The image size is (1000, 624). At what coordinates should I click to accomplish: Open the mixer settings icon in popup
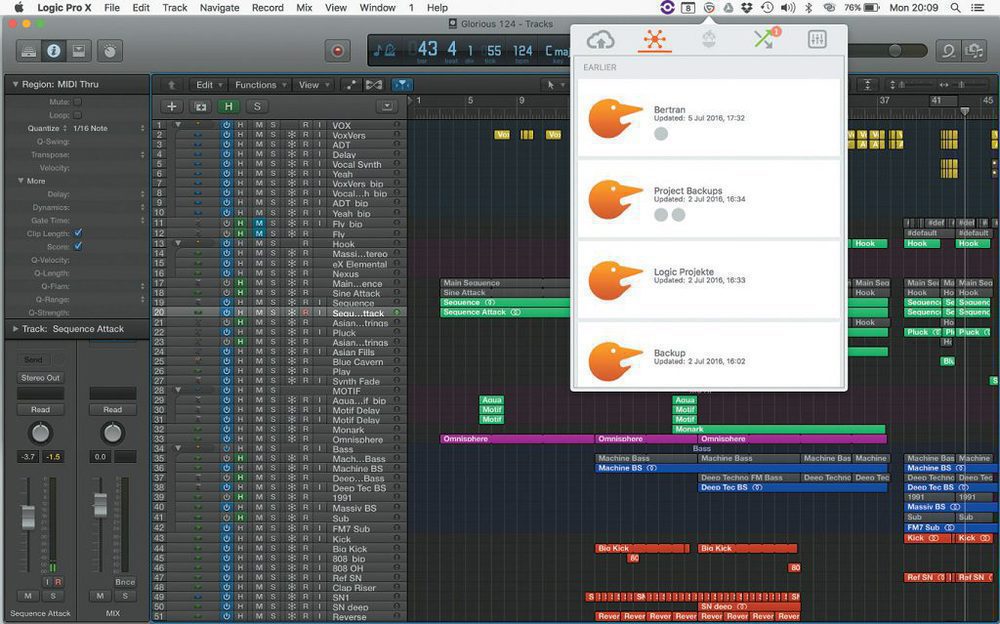point(817,40)
